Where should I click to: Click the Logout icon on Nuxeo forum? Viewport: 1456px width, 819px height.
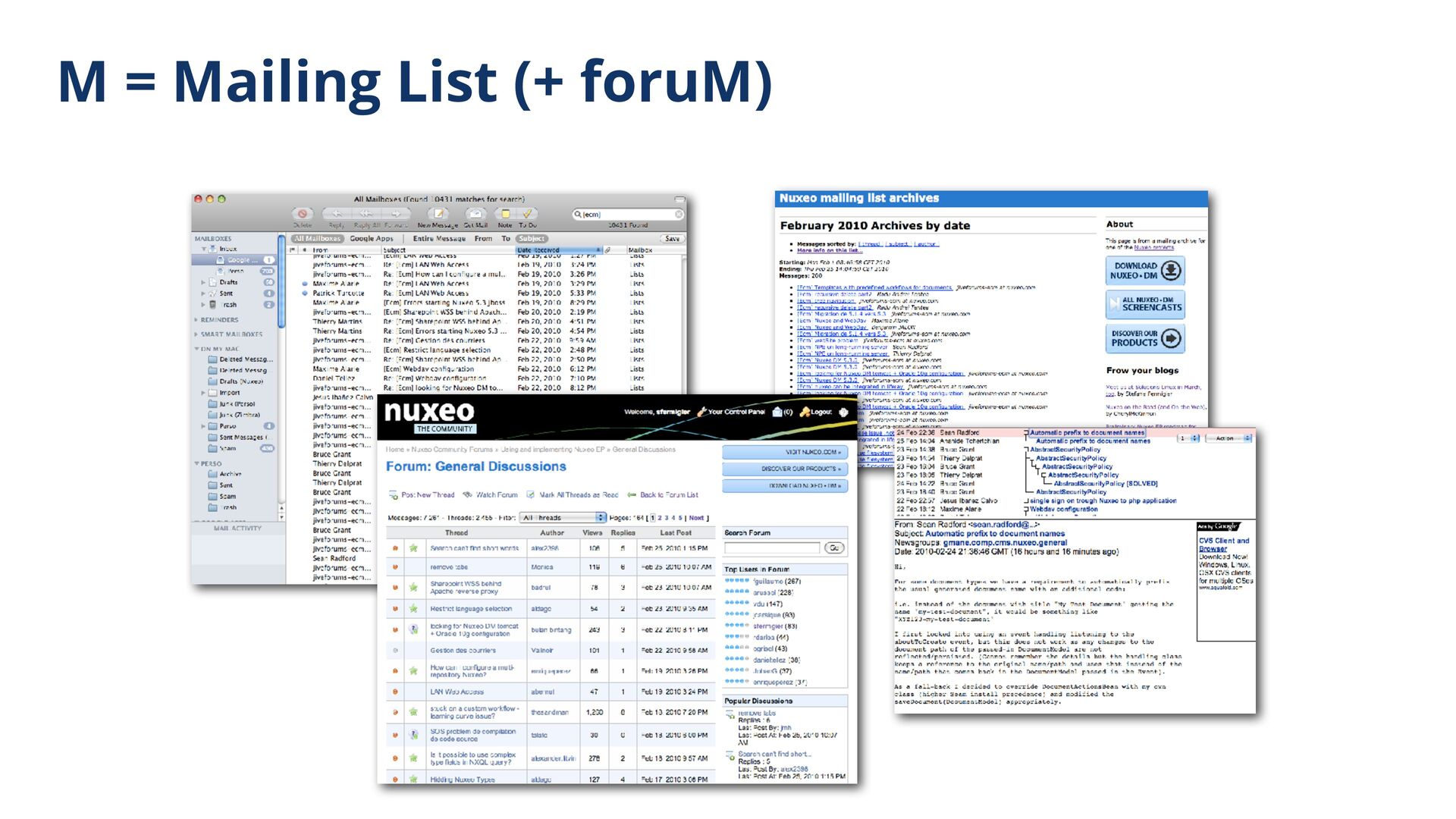click(x=805, y=412)
